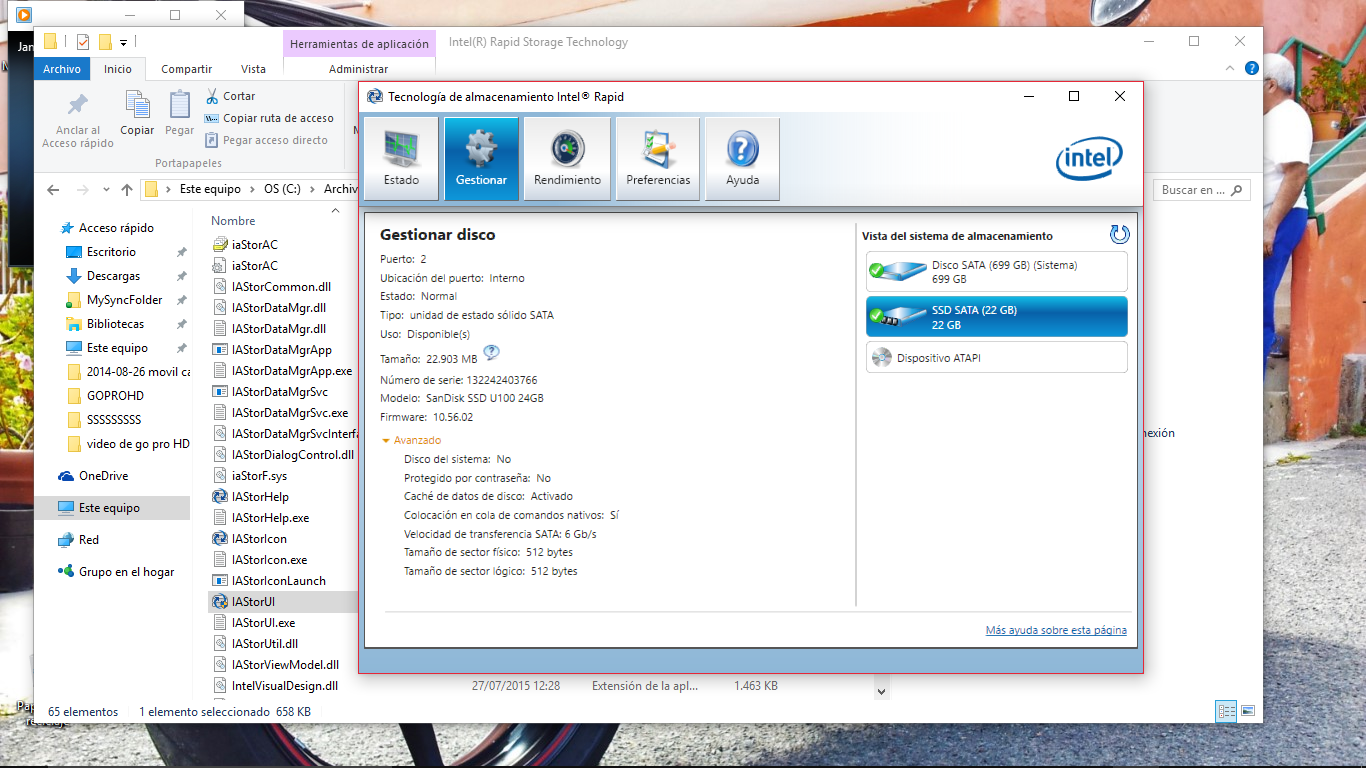Select the Gestionar gear button
1366x768 pixels.
tap(481, 158)
